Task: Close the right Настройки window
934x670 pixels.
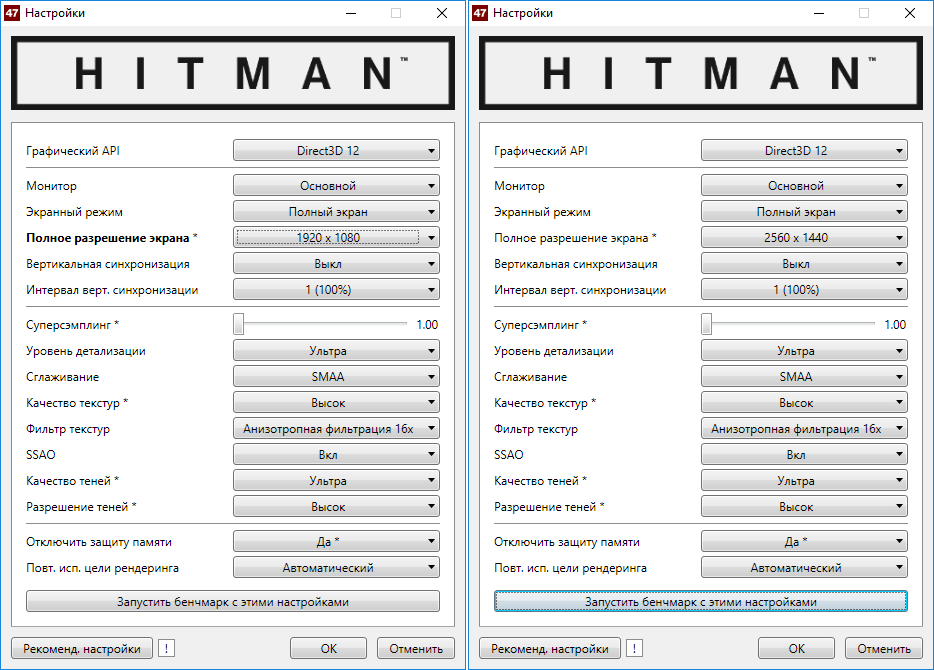Action: [910, 13]
